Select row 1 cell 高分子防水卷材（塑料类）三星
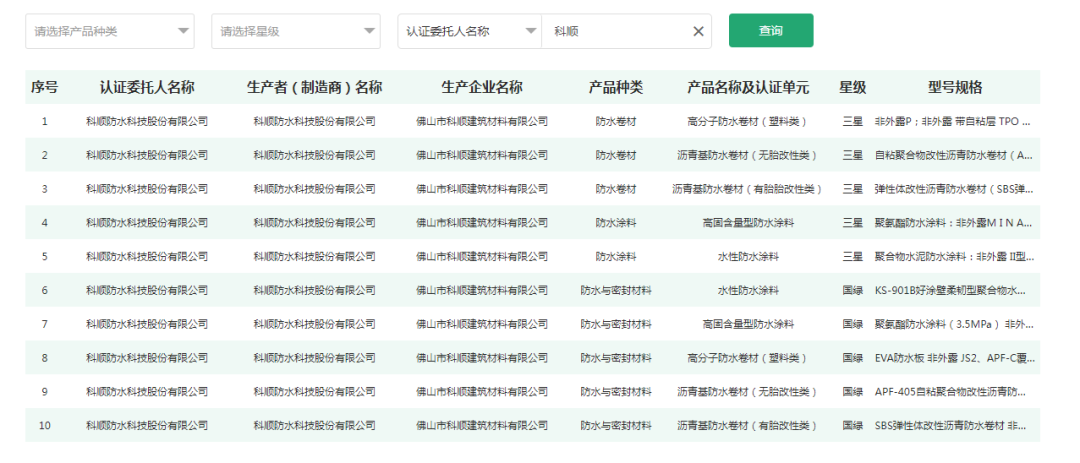Image resolution: width=1080 pixels, height=463 pixels. (x=747, y=121)
